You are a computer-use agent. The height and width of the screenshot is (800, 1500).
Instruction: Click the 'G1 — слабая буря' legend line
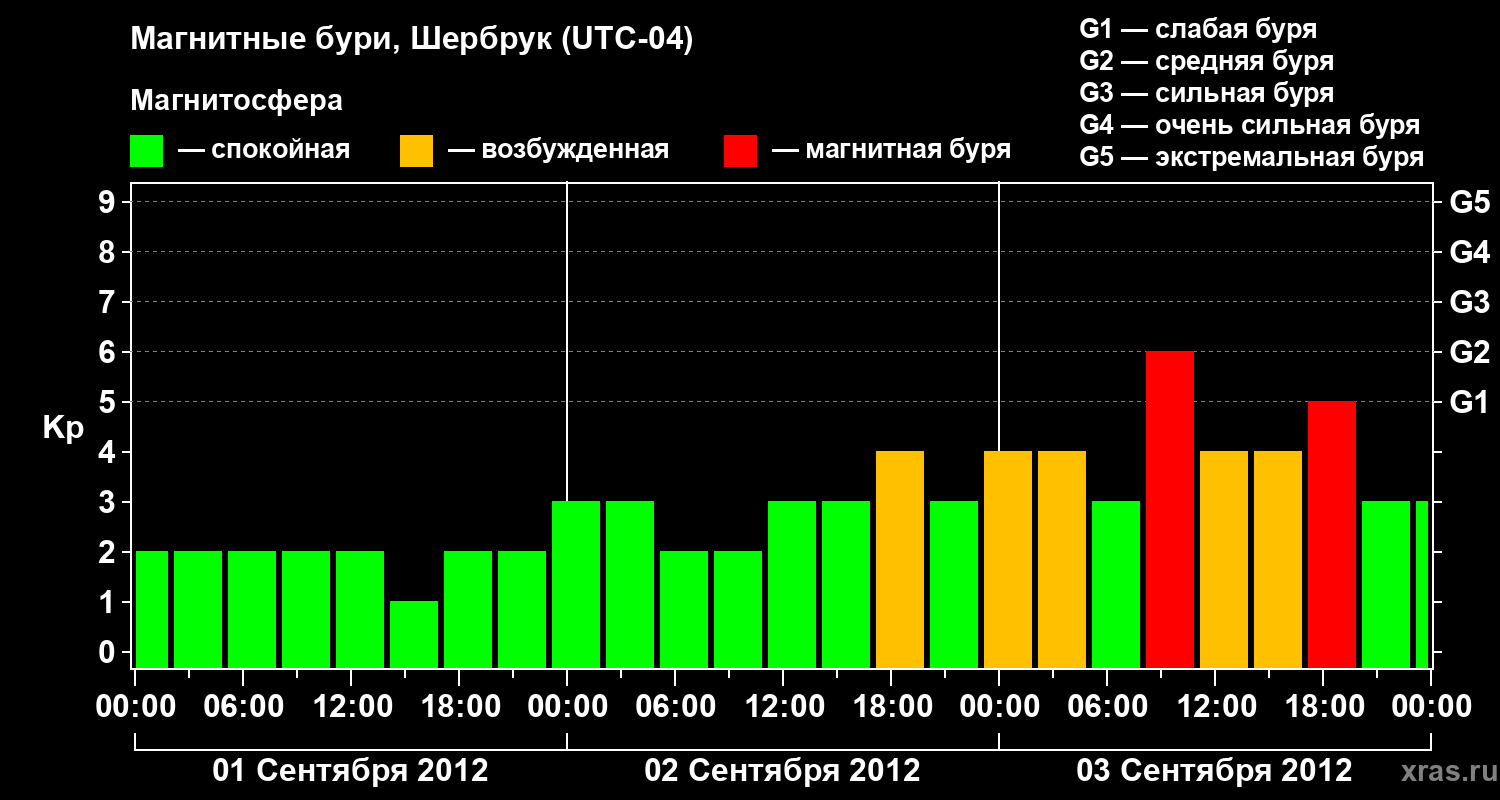point(1198,29)
